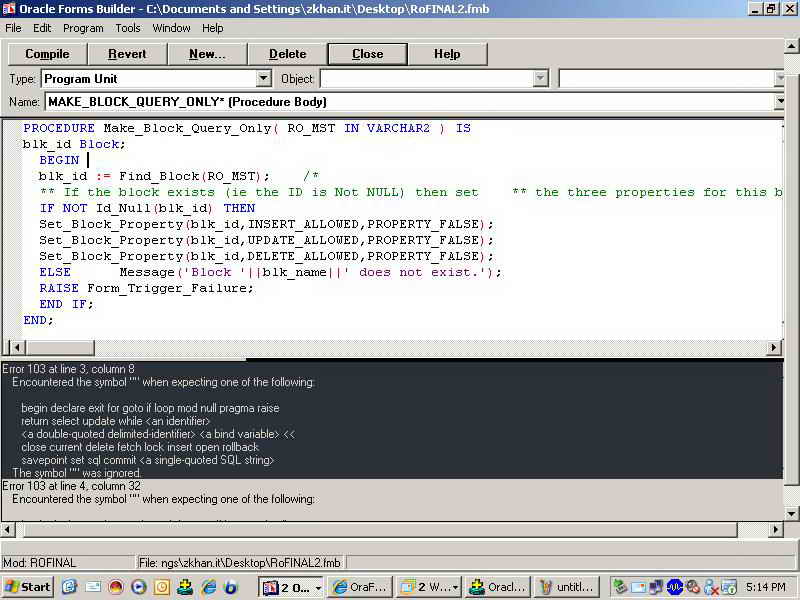The height and width of the screenshot is (600, 800).
Task: Open the Name dropdown for MAKE_BLOCK_QUERY_ONLY
Action: tap(780, 101)
